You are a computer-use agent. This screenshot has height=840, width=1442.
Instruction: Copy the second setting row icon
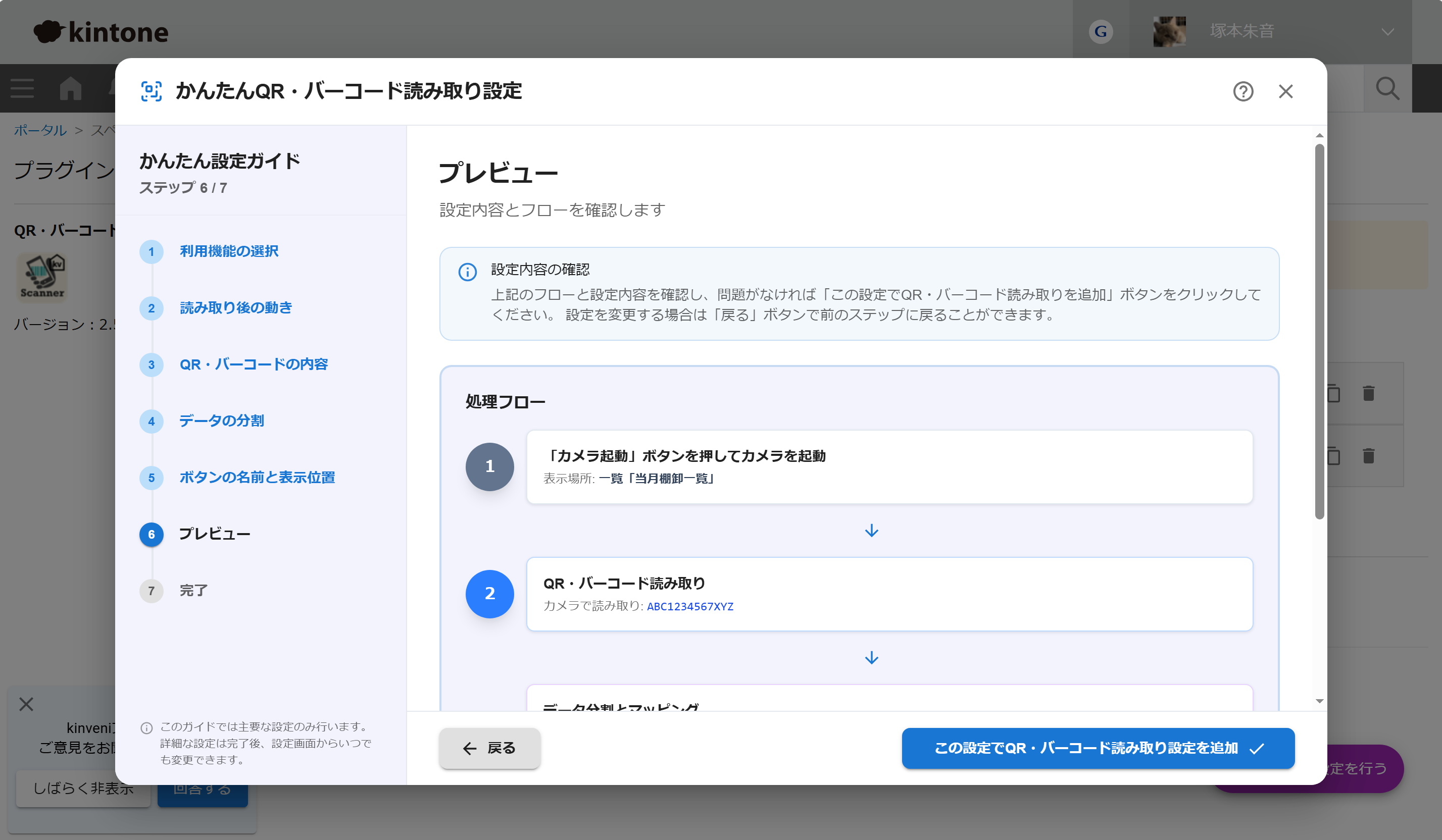point(1334,456)
